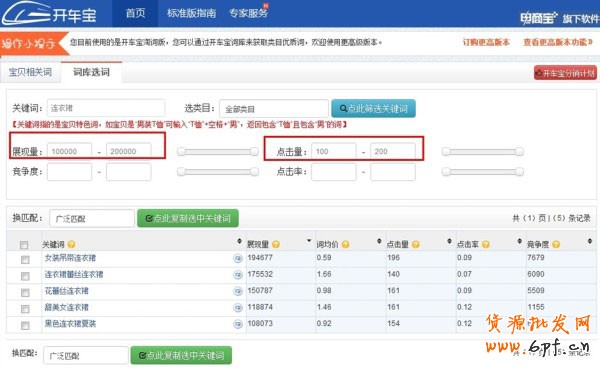The image size is (600, 368).
Task: Sort table by 词均价 column arrow
Action: click(x=379, y=241)
